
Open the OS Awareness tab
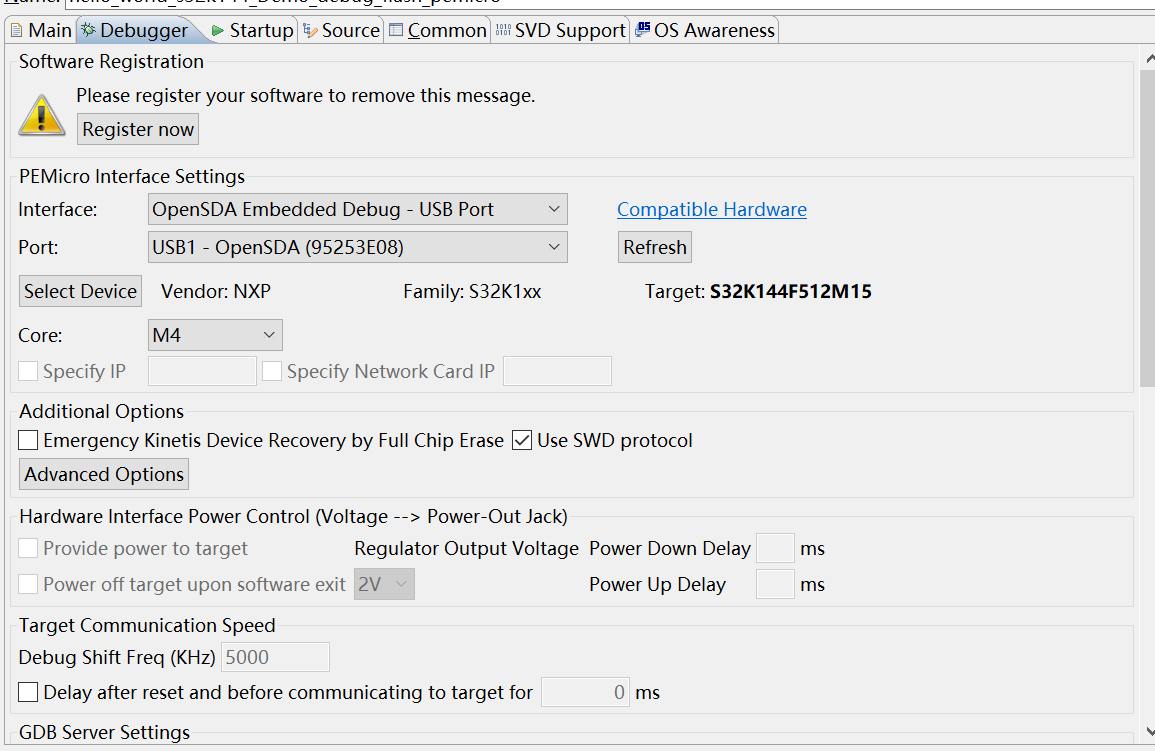[705, 30]
